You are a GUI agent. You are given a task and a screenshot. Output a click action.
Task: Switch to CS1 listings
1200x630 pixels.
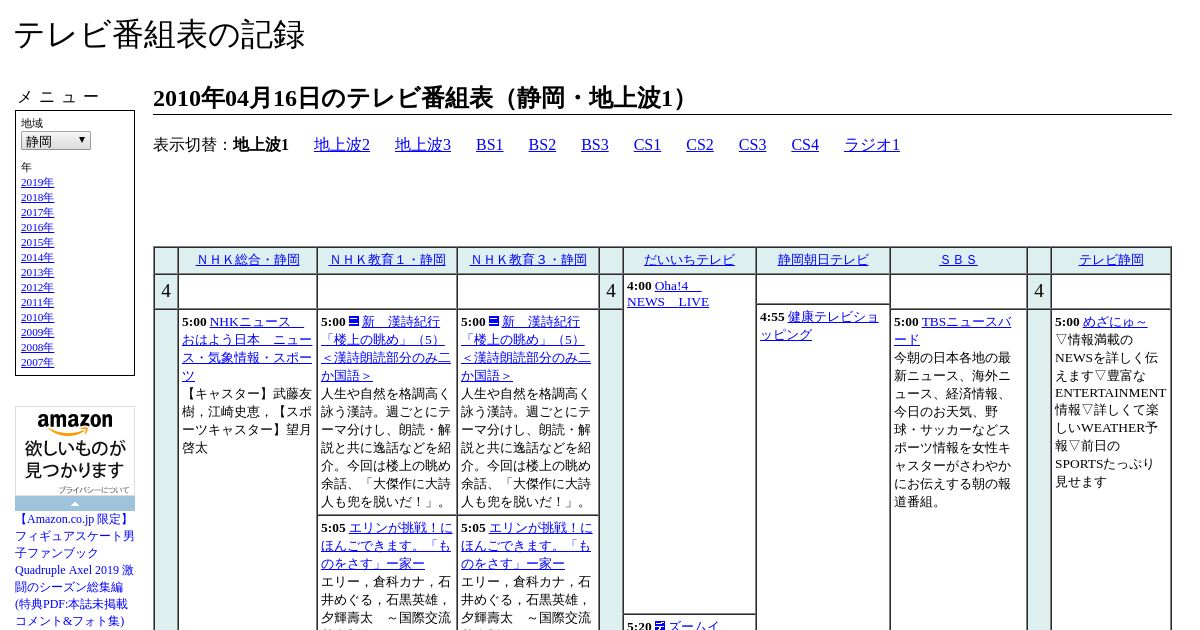[x=647, y=145]
